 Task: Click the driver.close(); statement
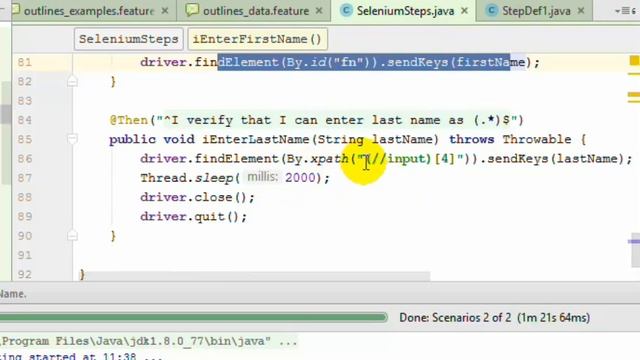coord(197,197)
